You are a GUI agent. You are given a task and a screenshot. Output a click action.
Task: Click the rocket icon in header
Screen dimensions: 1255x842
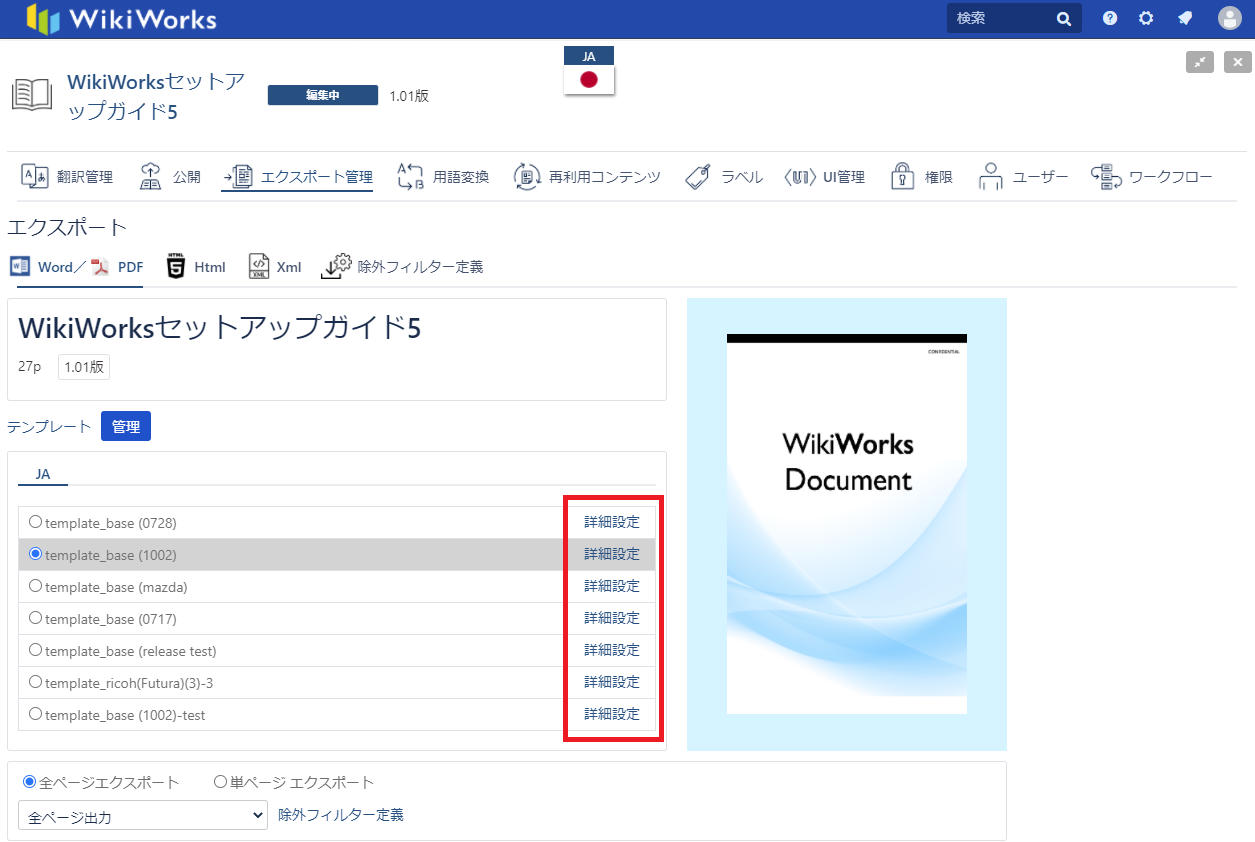[1185, 18]
